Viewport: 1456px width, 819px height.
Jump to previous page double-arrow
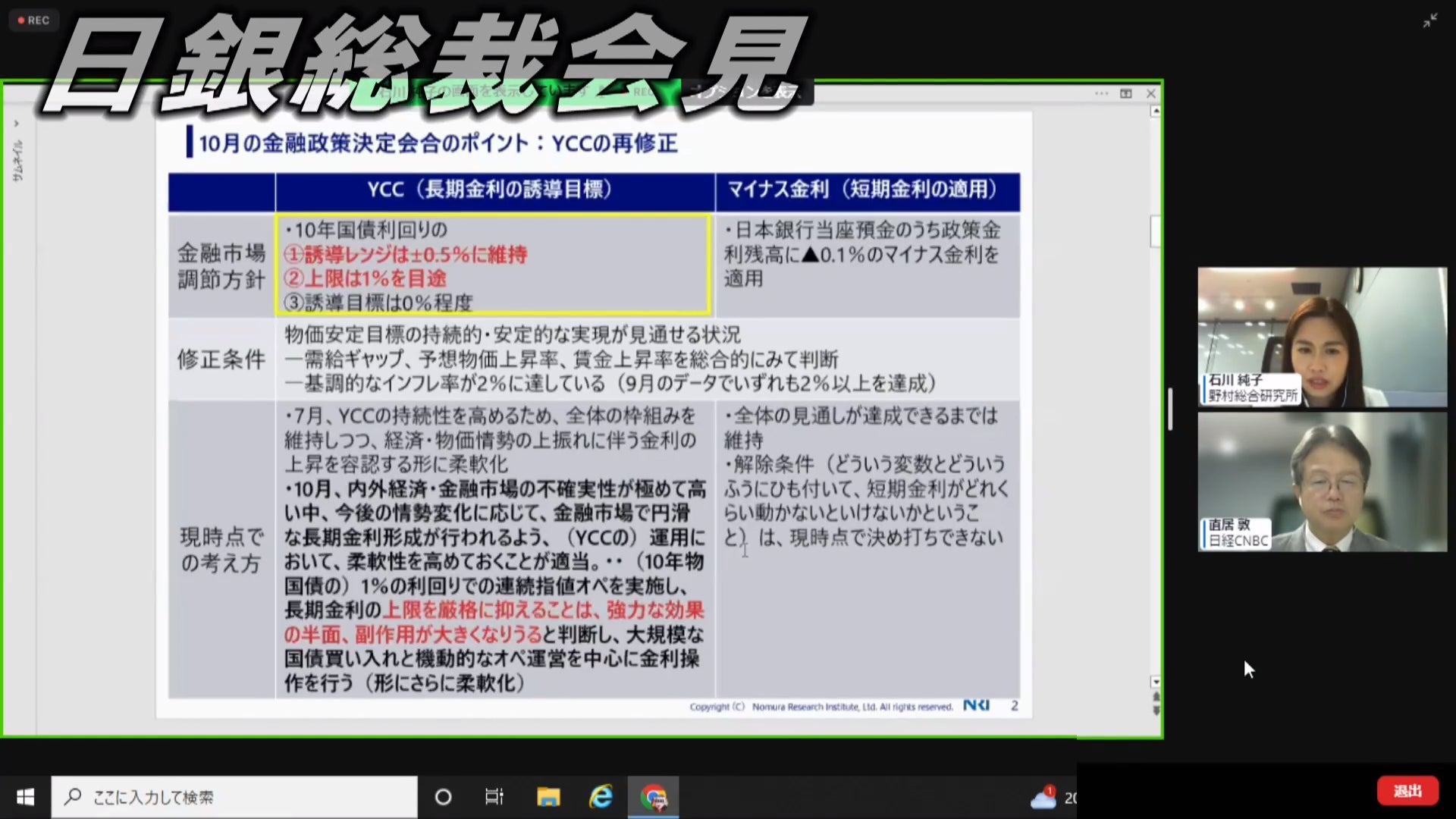pyautogui.click(x=1156, y=695)
